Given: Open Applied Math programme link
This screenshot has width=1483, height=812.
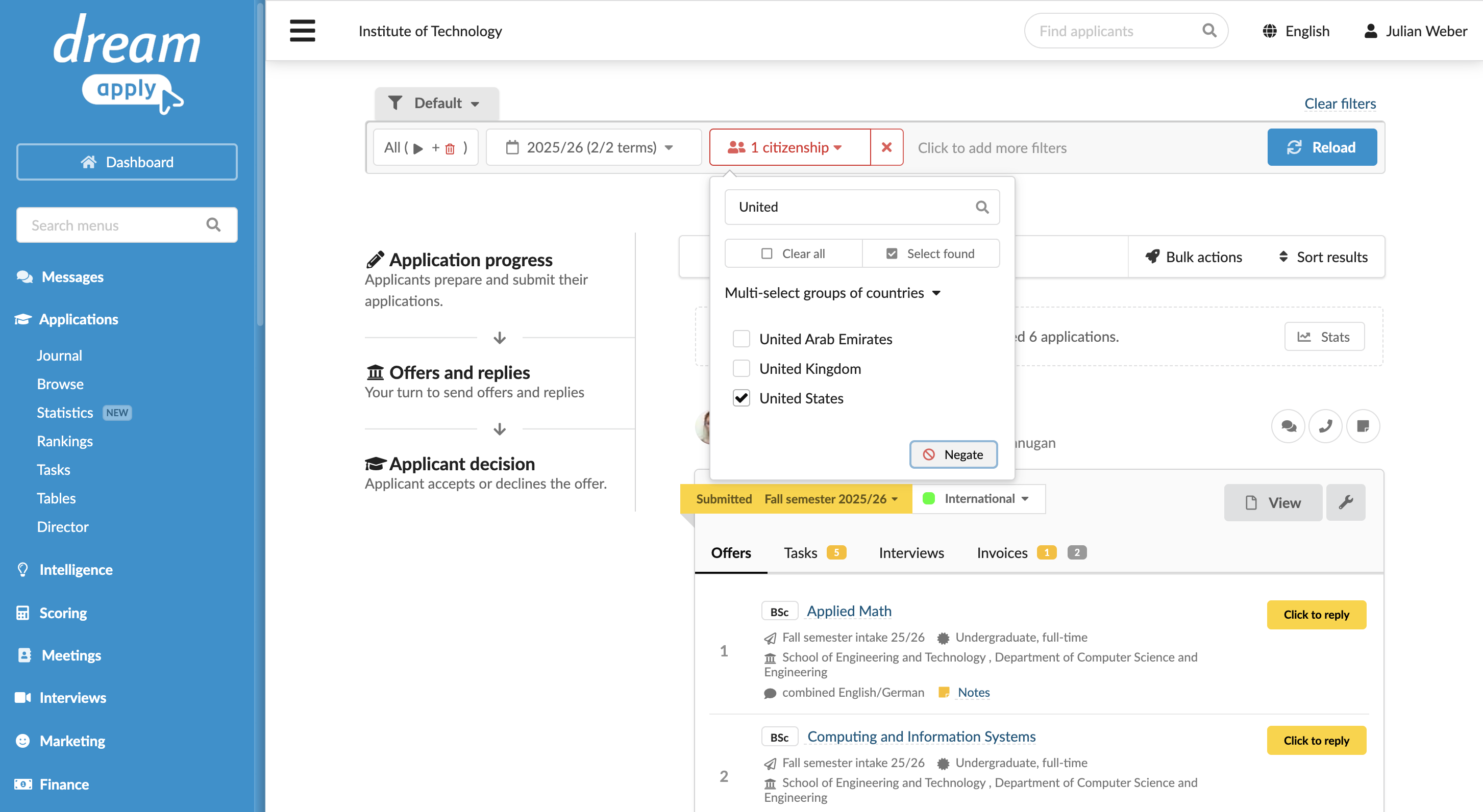Looking at the screenshot, I should click(849, 611).
